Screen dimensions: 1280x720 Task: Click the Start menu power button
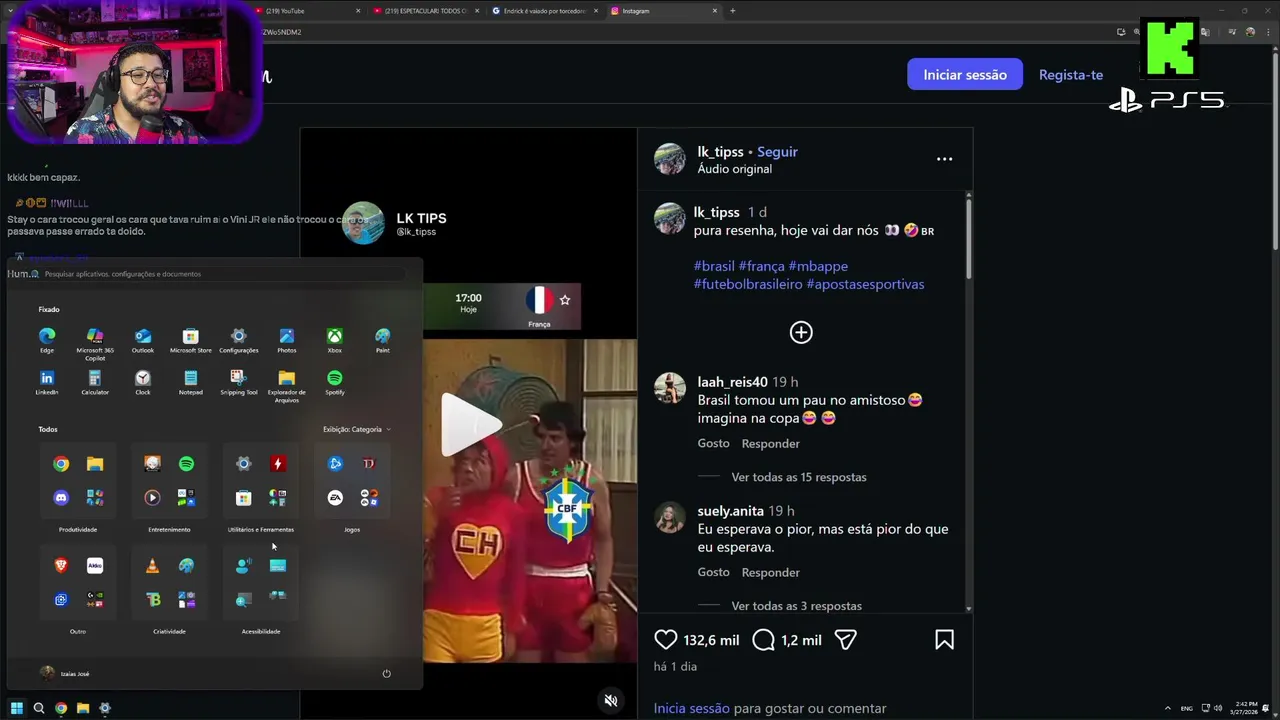[386, 673]
